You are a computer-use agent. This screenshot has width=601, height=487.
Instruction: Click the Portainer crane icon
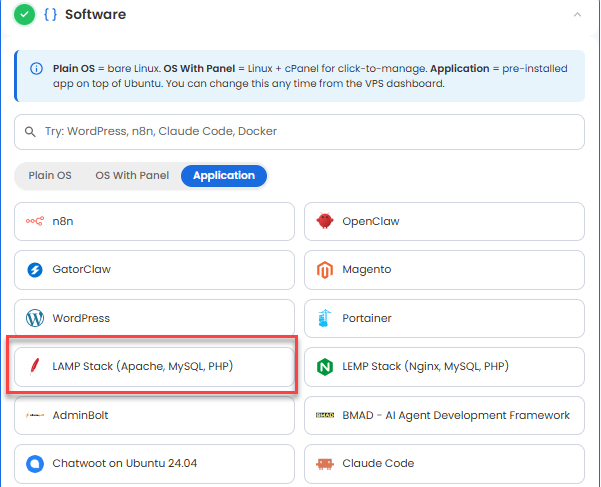click(324, 318)
